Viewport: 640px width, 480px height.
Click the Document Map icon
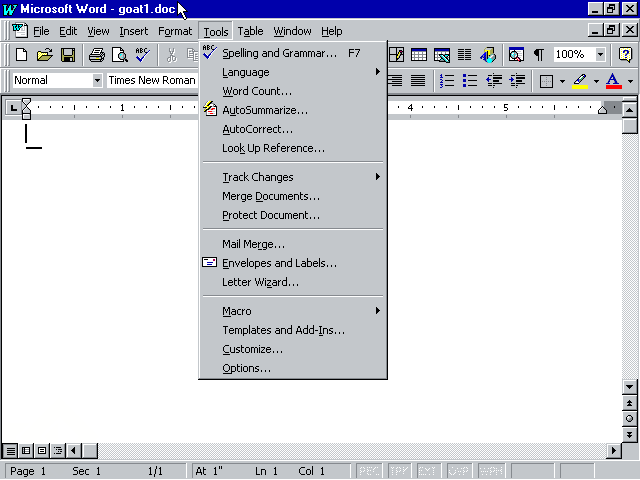[x=516, y=54]
